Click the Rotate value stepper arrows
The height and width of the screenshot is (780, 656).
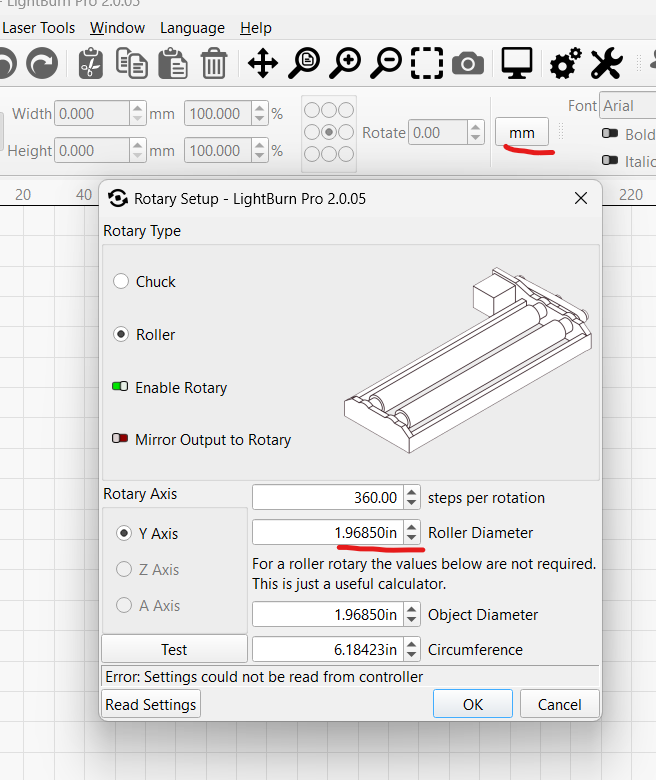(x=475, y=133)
